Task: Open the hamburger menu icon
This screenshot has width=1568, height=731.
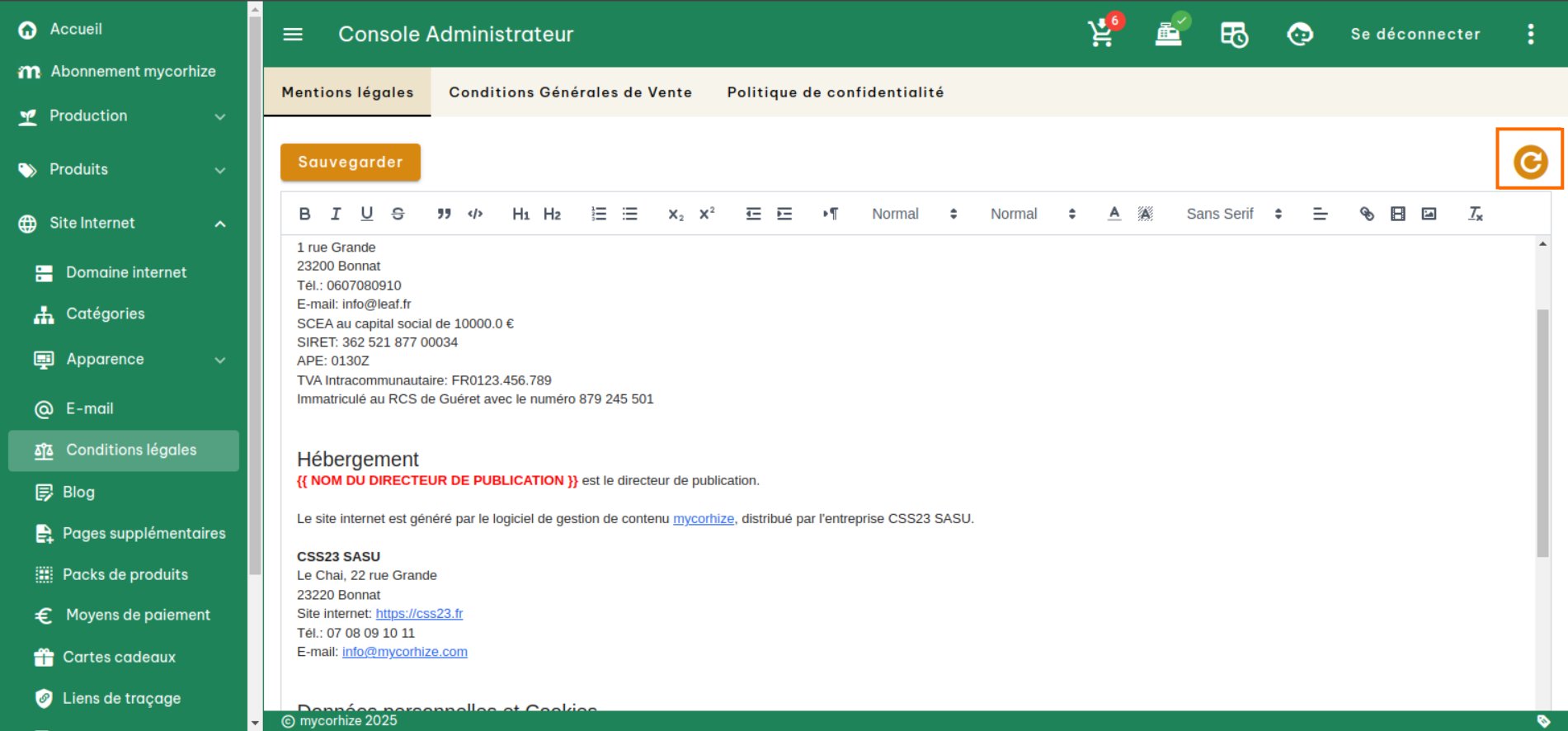Action: pos(293,34)
